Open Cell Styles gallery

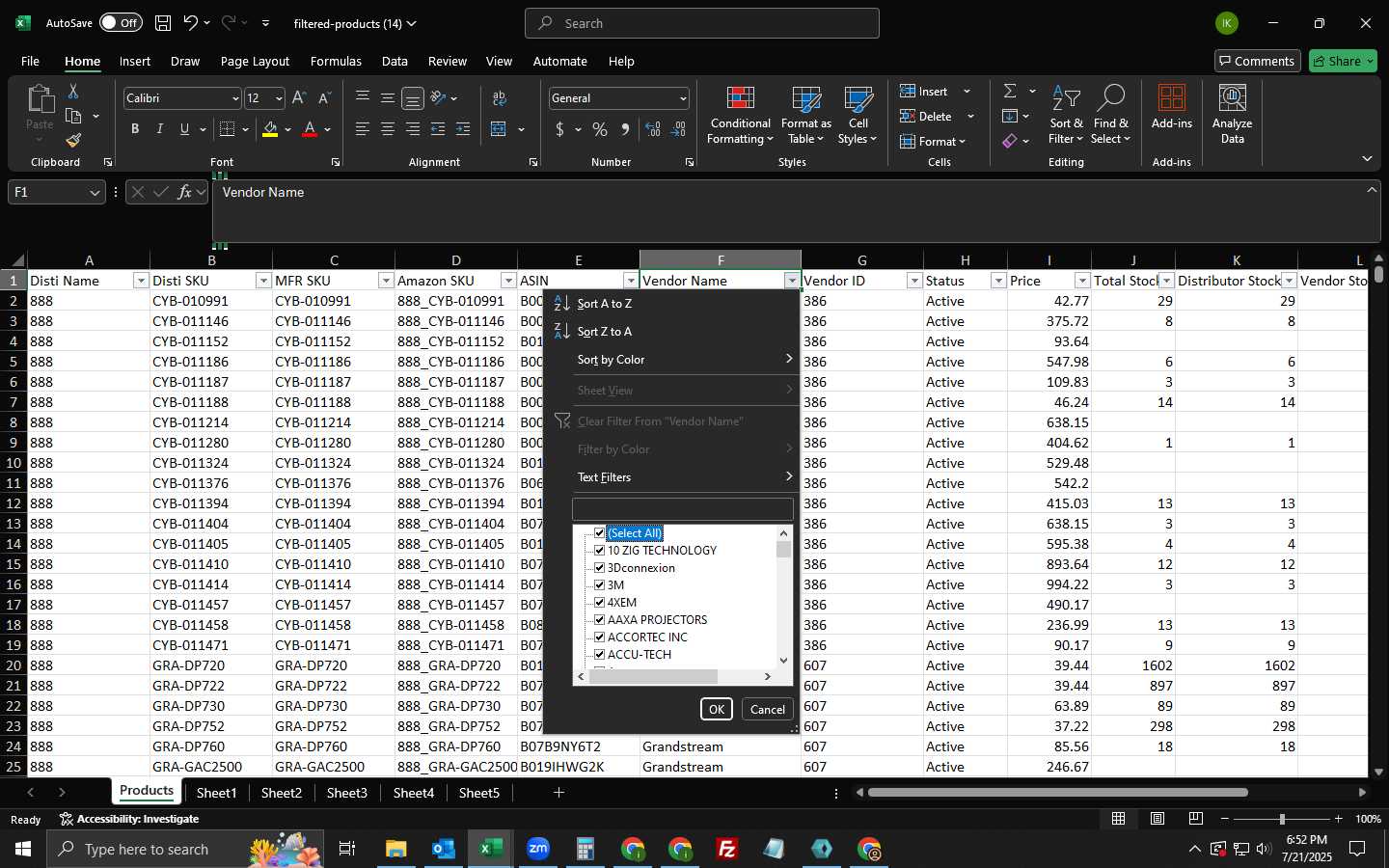point(858,116)
